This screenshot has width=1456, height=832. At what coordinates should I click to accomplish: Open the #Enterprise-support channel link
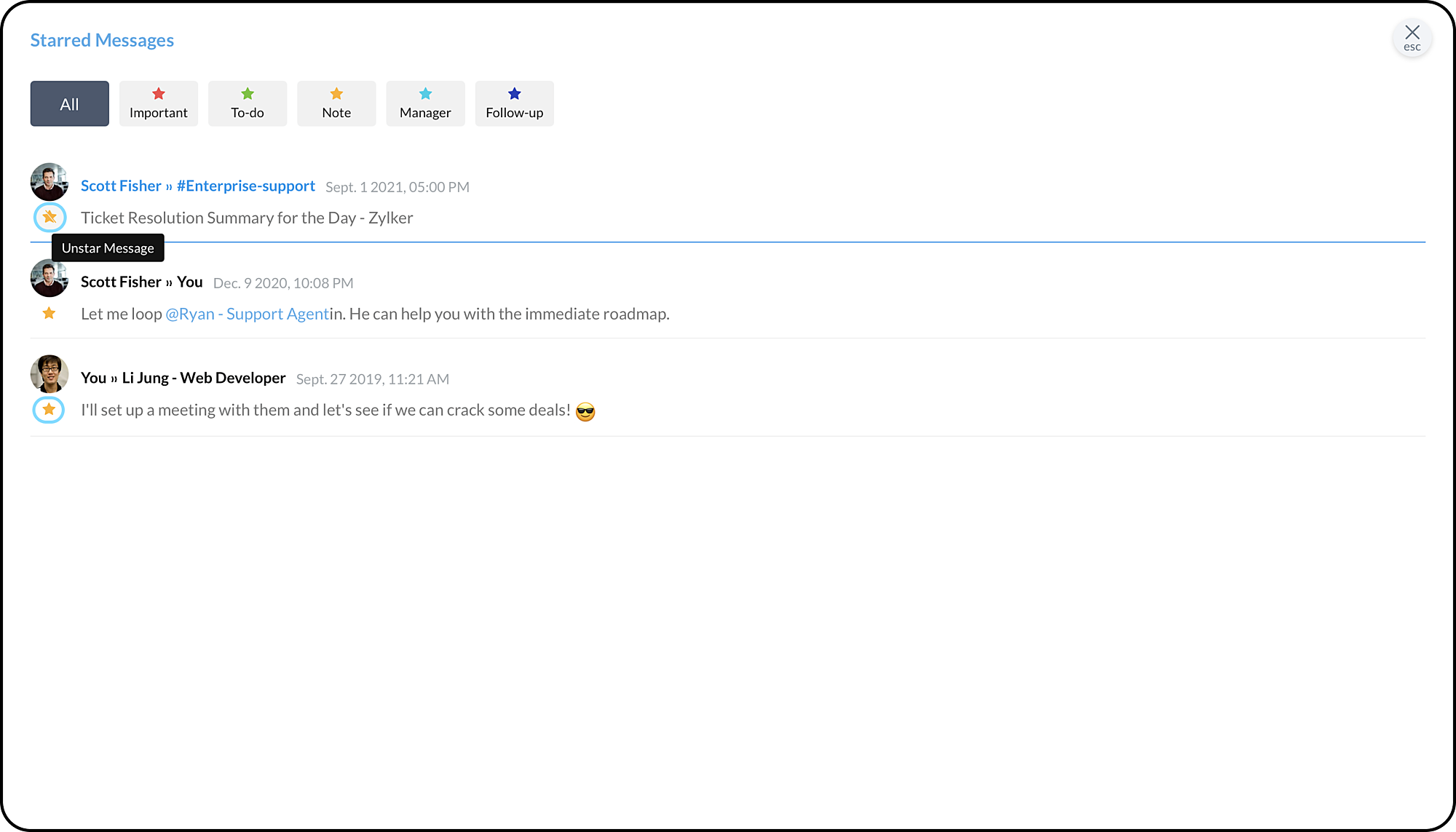245,186
